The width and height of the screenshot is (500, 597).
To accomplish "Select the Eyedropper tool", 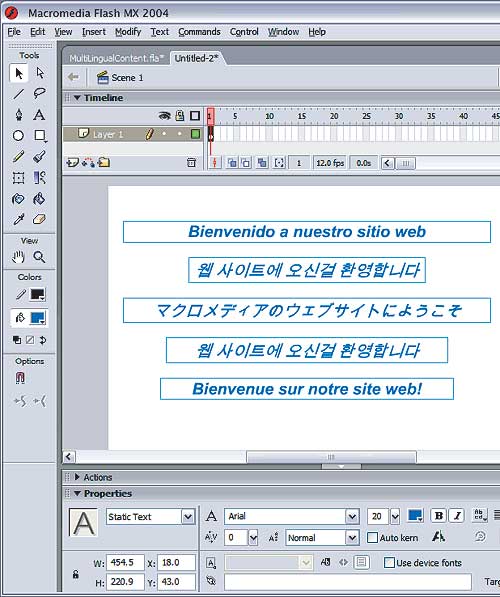I will pyautogui.click(x=18, y=219).
